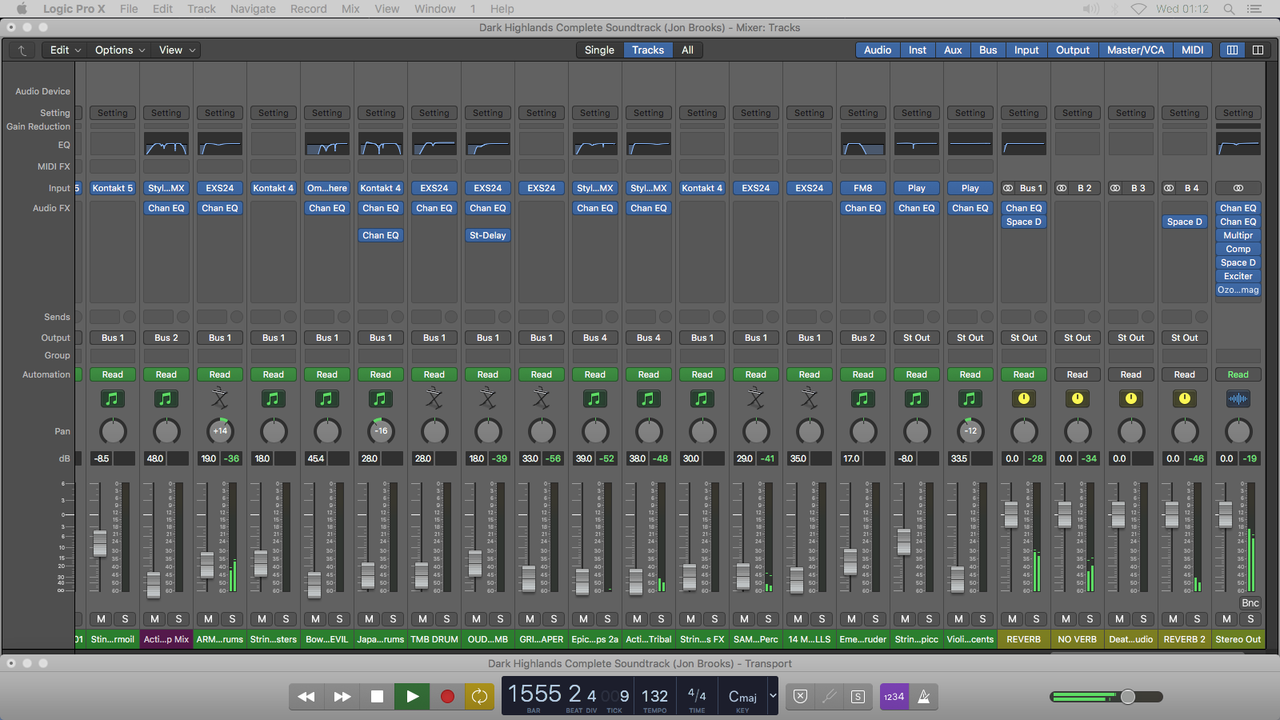Open Space D plugin on REVERB 2 channel

pyautogui.click(x=1185, y=222)
